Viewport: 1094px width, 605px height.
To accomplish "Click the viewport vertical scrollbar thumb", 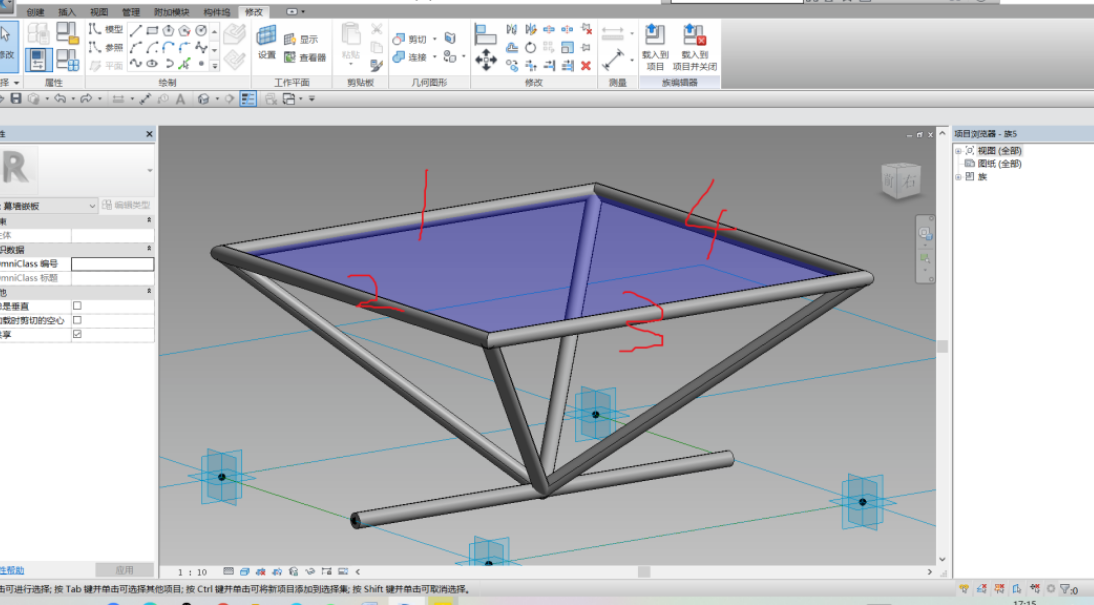I will (x=943, y=346).
